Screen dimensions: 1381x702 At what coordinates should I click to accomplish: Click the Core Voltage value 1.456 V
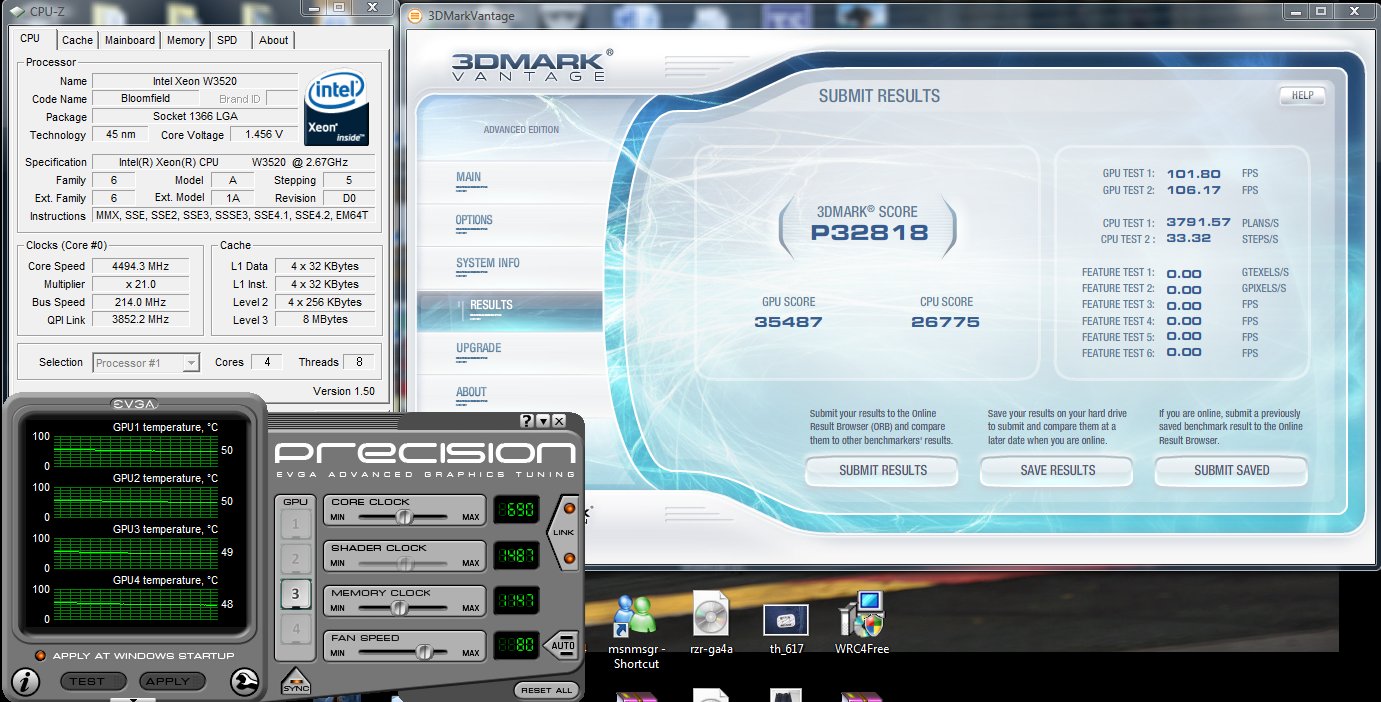[x=264, y=134]
